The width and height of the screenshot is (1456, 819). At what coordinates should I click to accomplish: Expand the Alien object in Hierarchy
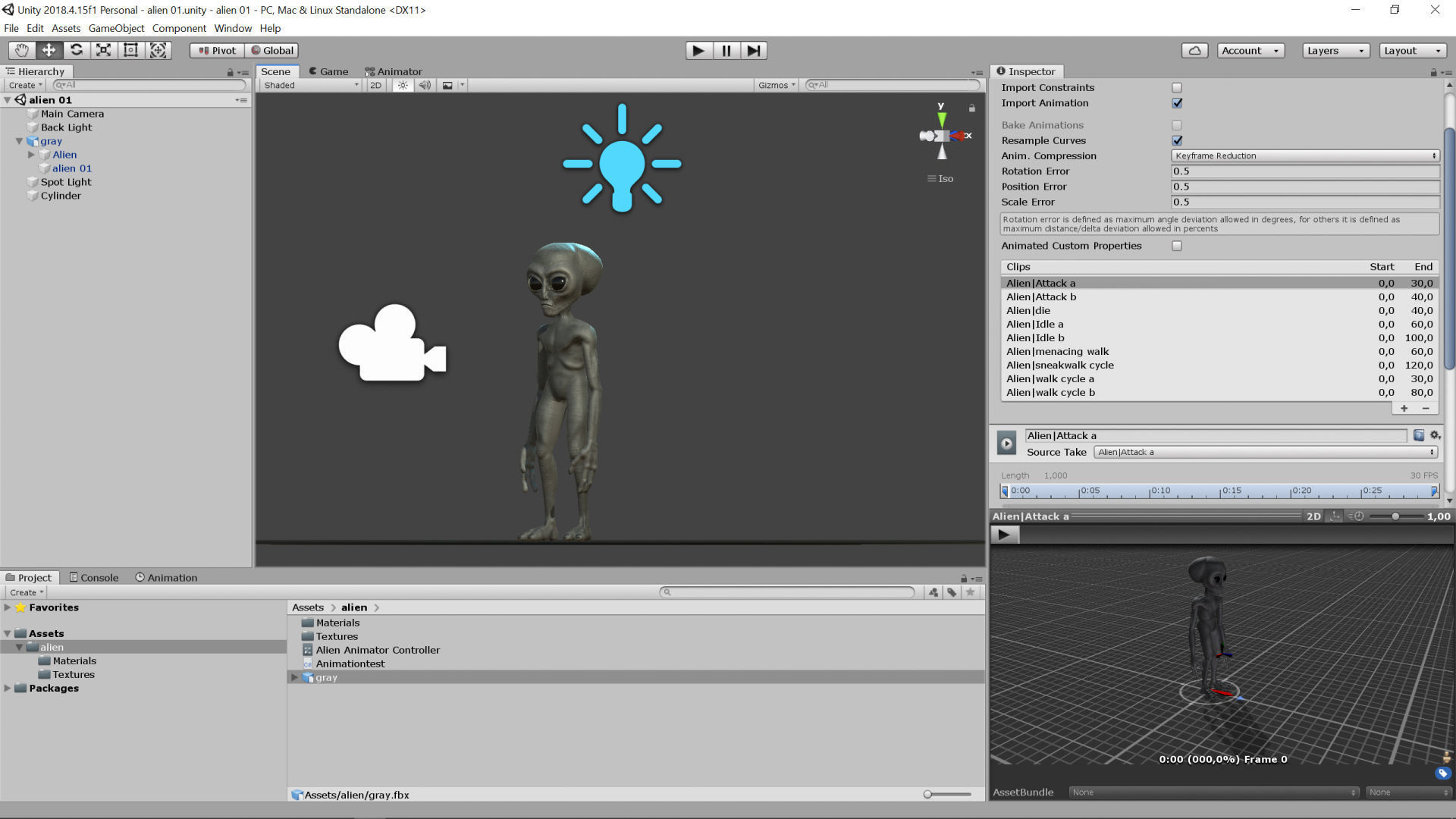(31, 155)
